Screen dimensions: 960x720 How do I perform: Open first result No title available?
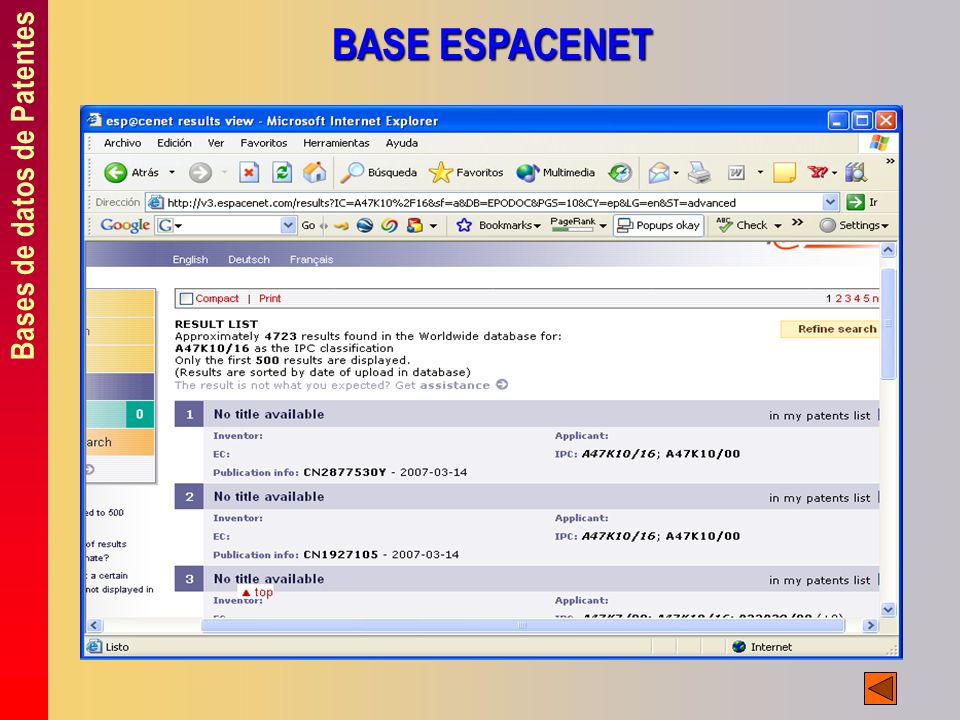[269, 414]
